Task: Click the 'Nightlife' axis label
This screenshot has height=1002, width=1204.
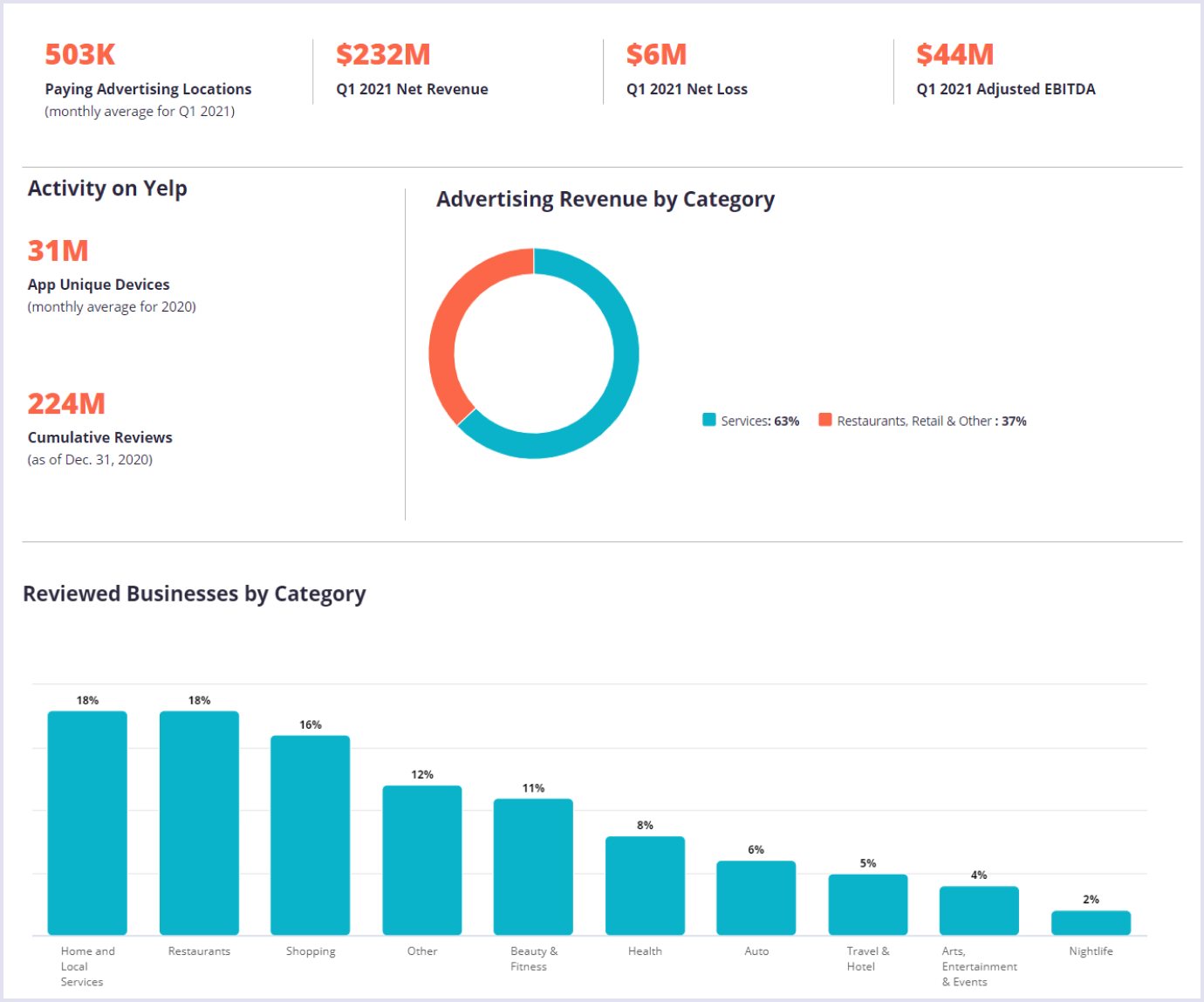Action: tap(1091, 951)
